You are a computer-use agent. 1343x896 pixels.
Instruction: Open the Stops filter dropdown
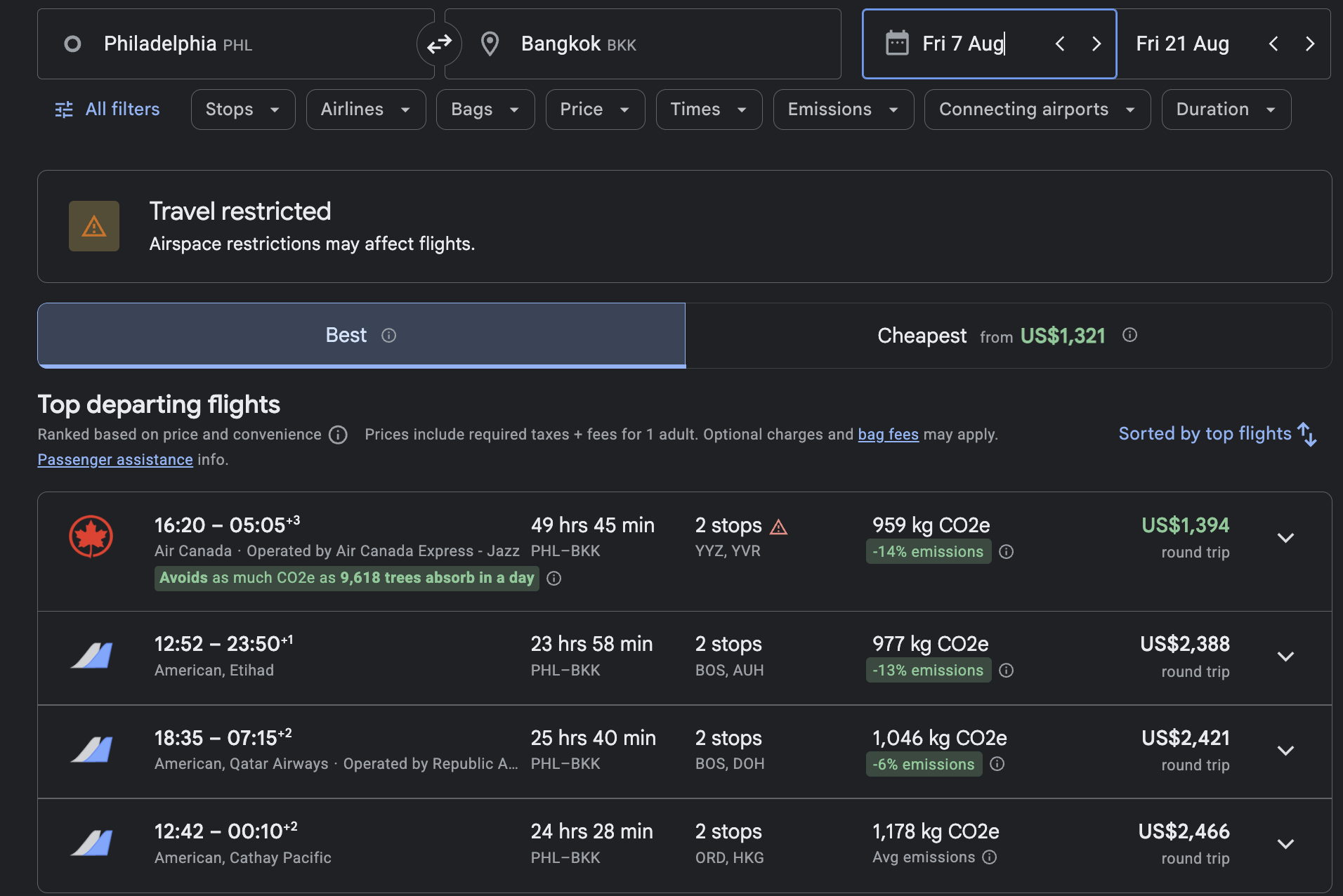pyautogui.click(x=243, y=110)
